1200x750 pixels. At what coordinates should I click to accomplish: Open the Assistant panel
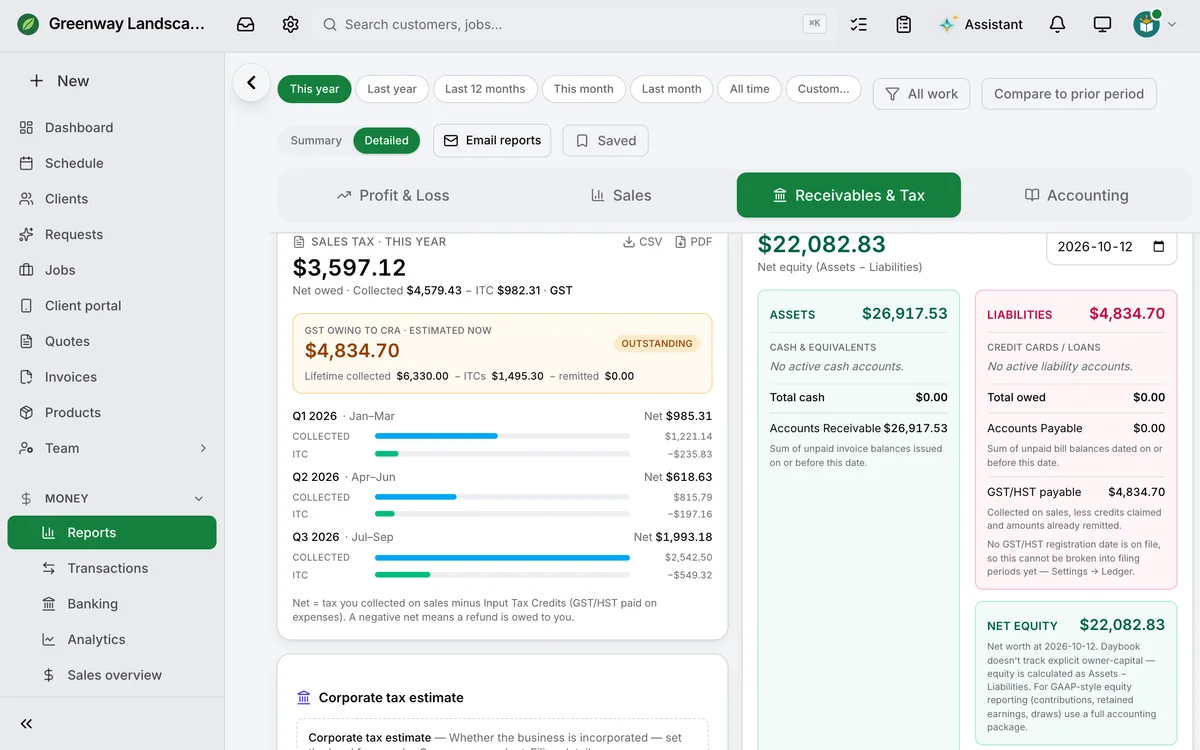(981, 24)
